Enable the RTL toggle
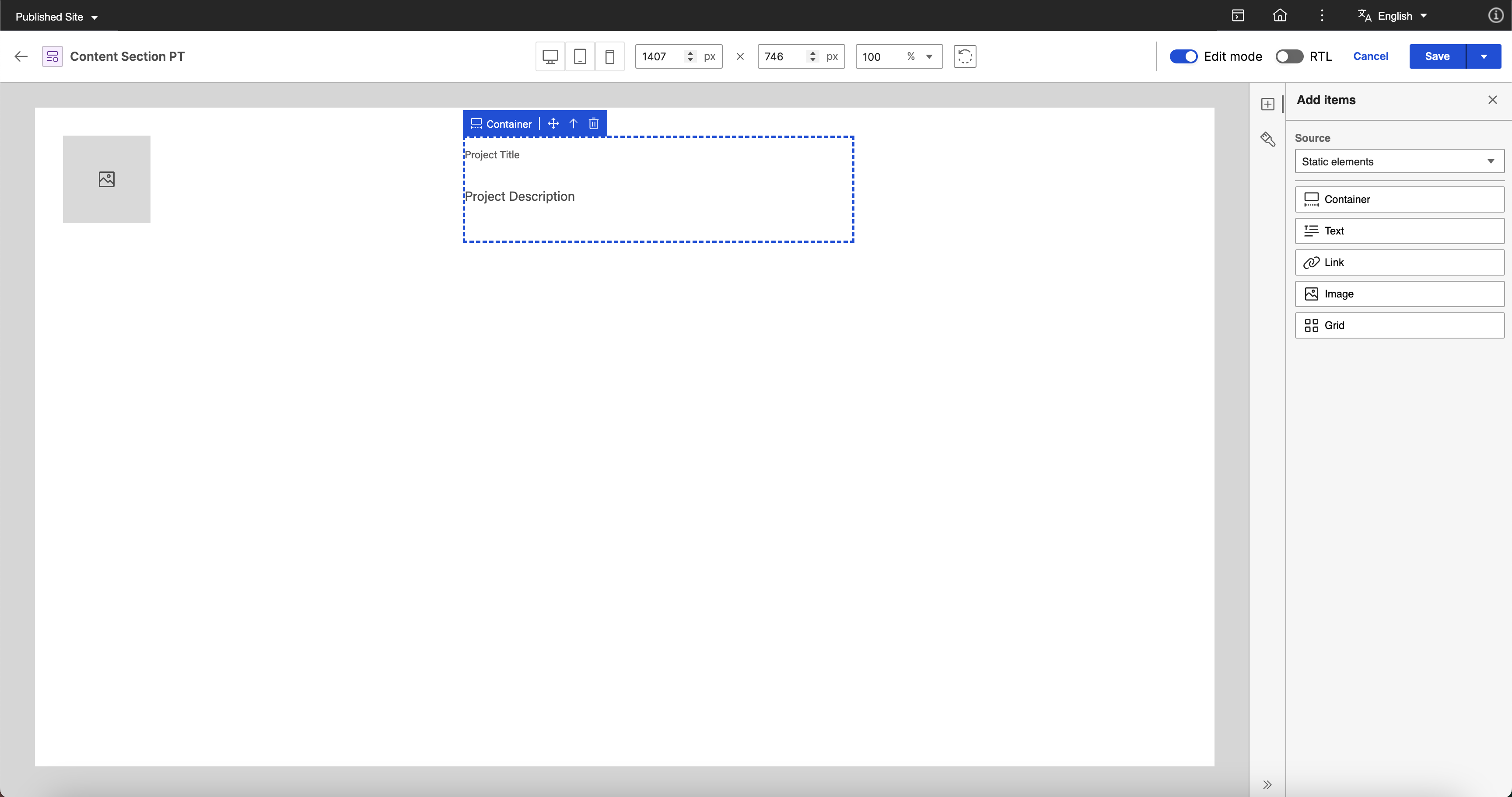 tap(1289, 56)
